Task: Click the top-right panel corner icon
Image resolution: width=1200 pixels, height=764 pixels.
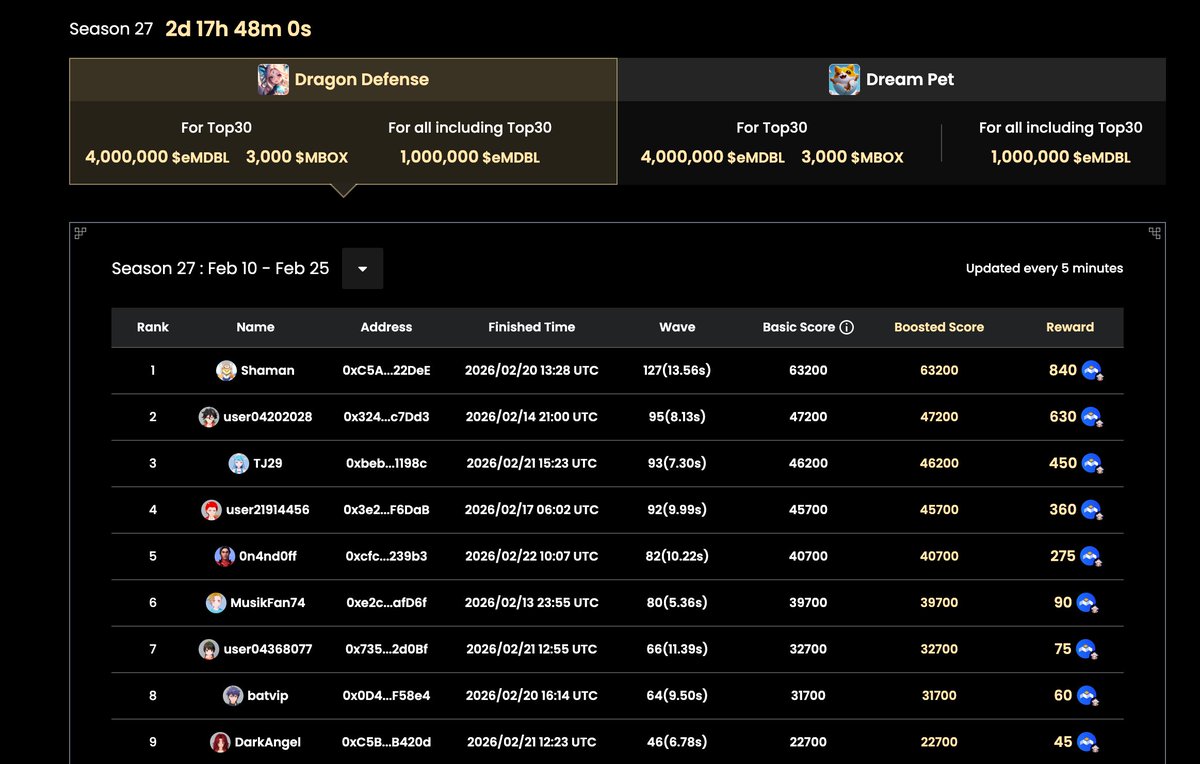Action: click(x=1155, y=233)
